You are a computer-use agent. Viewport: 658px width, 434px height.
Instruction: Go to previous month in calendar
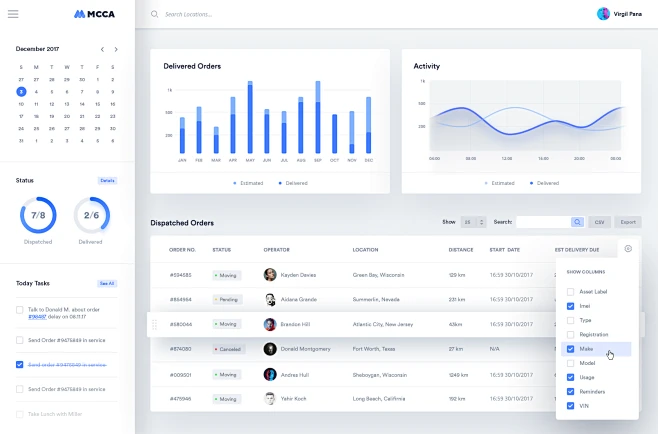(x=102, y=50)
